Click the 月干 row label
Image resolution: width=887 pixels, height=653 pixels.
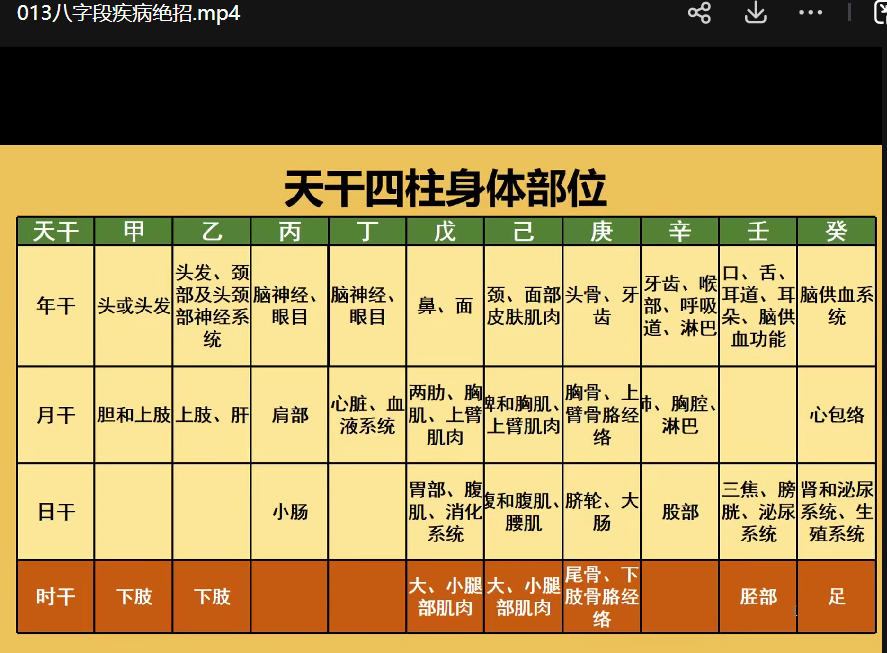point(56,414)
